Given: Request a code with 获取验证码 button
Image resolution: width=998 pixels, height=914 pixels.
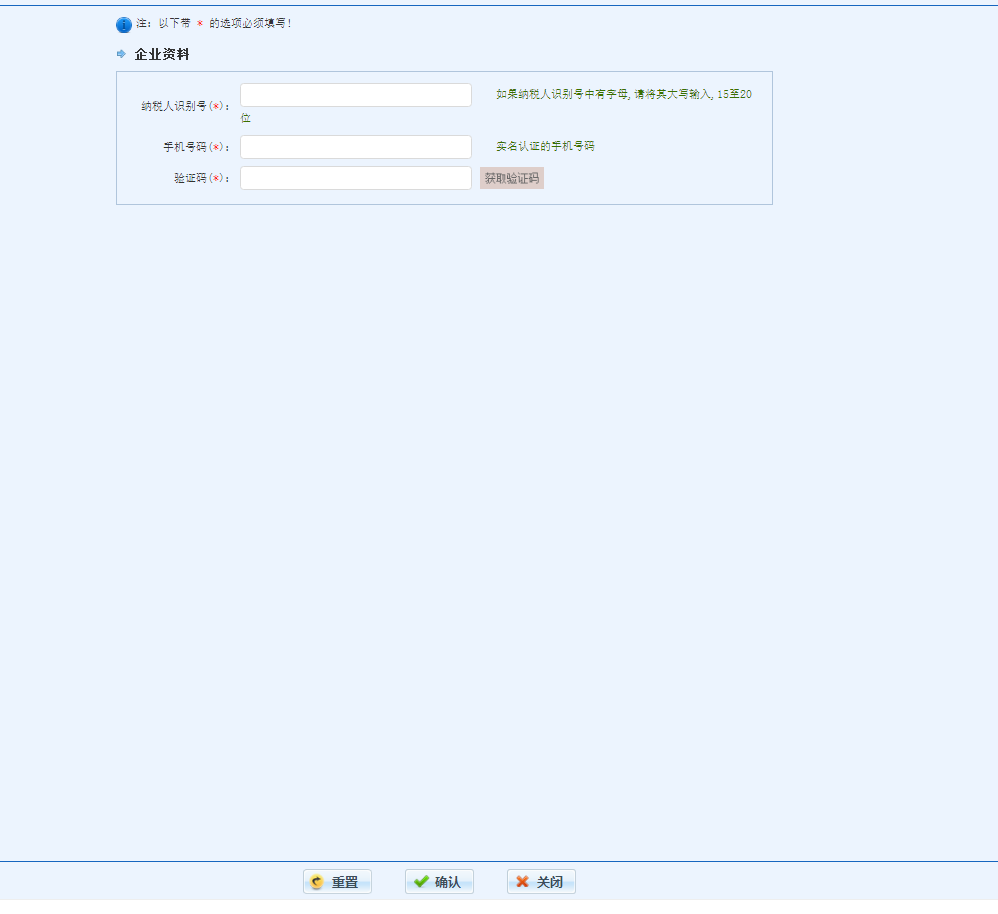Looking at the screenshot, I should tap(512, 178).
